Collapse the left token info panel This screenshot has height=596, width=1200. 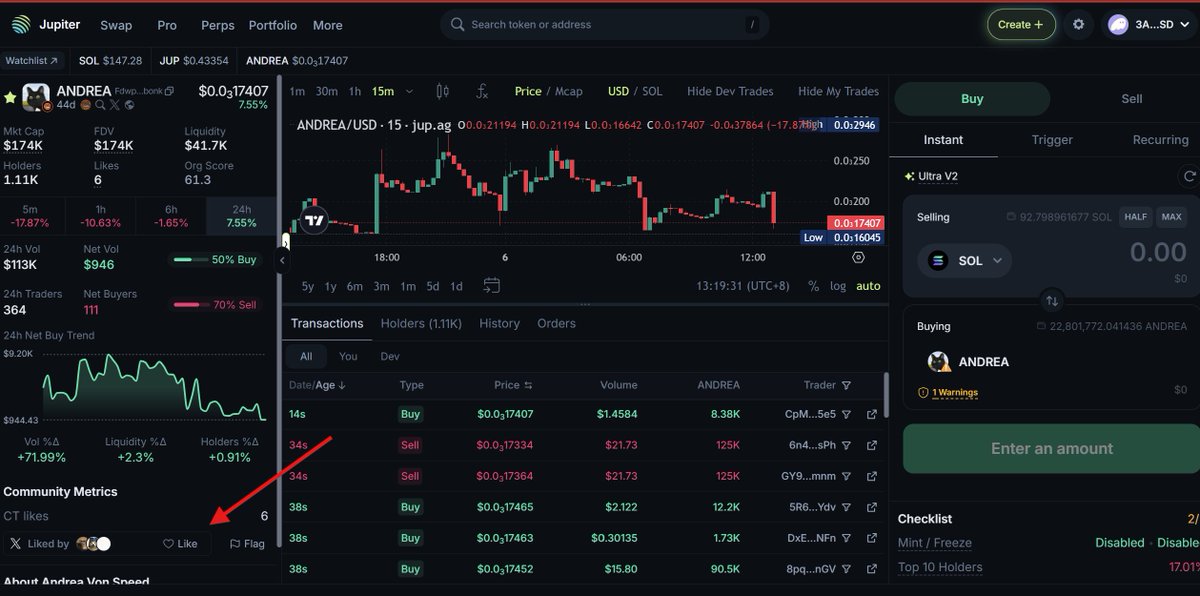coord(282,260)
